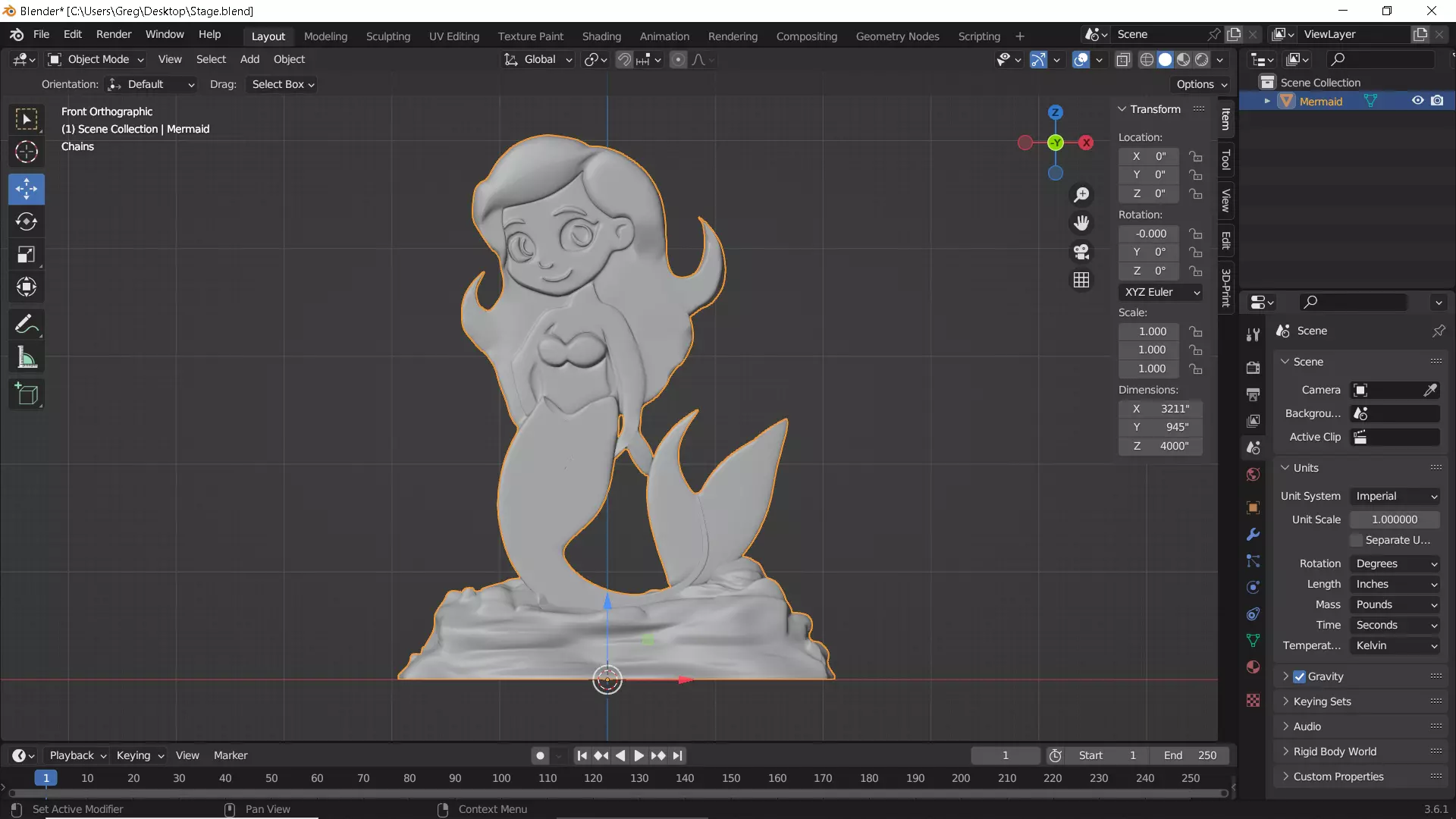Toggle viewport gizmos display
The image size is (1456, 819).
point(1038,59)
